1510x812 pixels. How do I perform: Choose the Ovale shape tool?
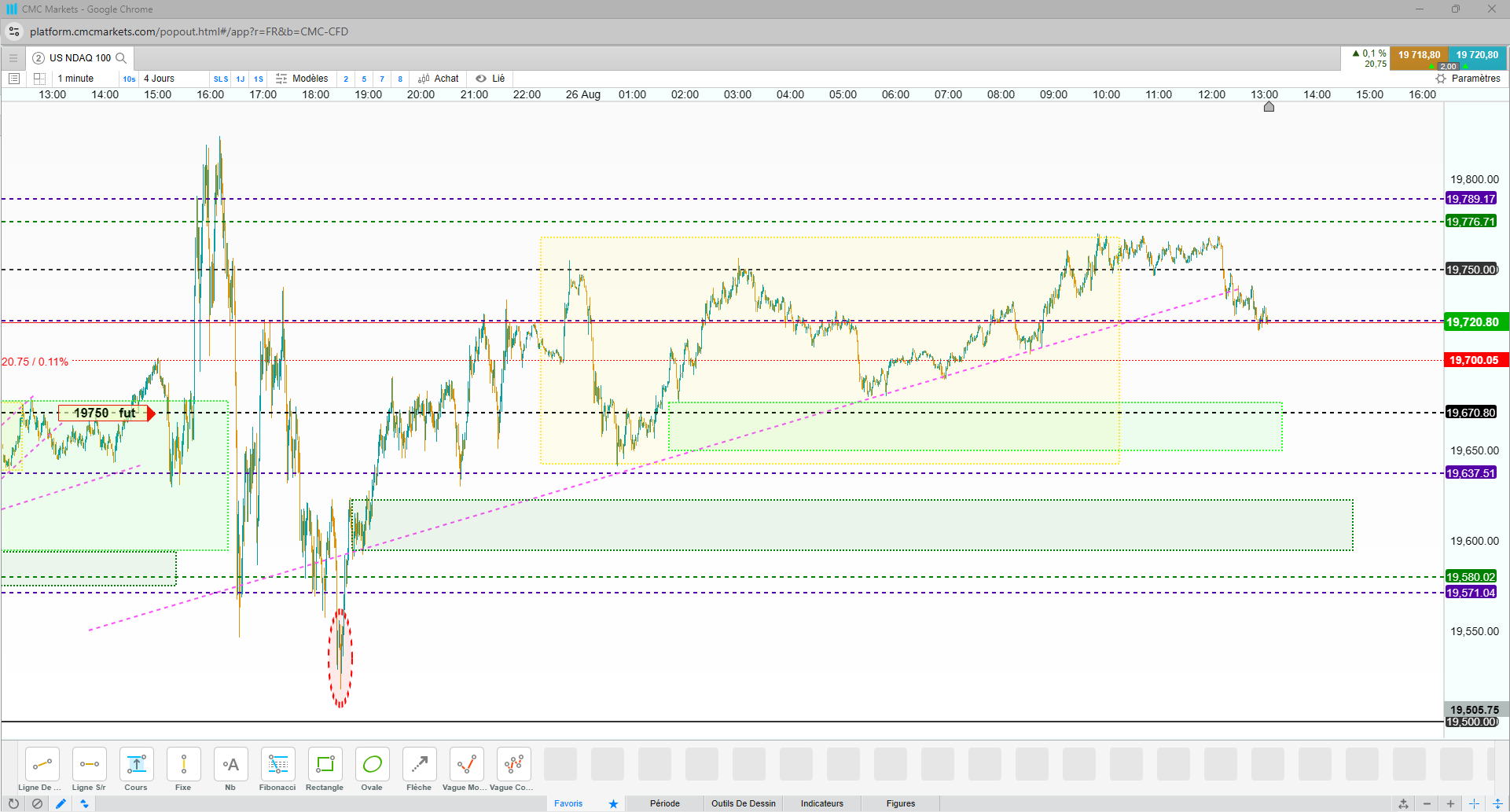[372, 769]
